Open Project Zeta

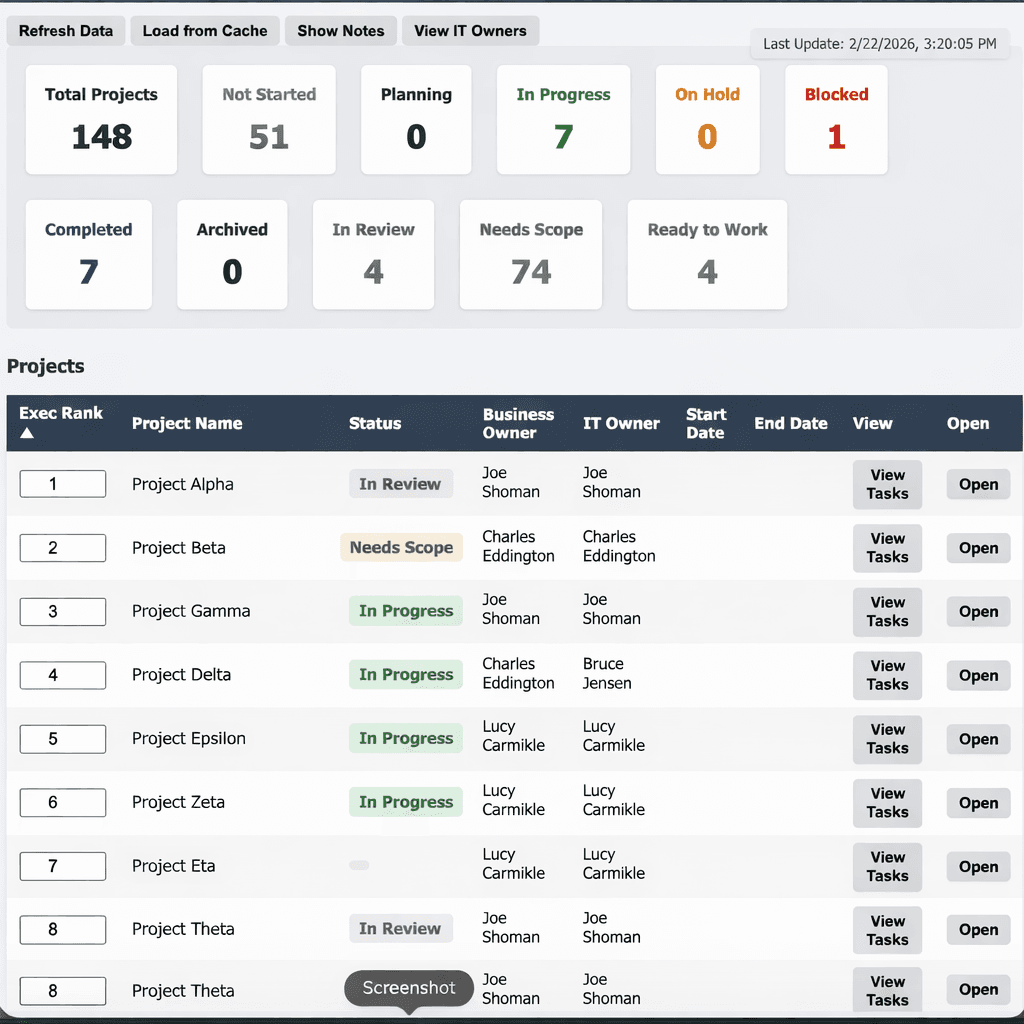click(x=977, y=803)
